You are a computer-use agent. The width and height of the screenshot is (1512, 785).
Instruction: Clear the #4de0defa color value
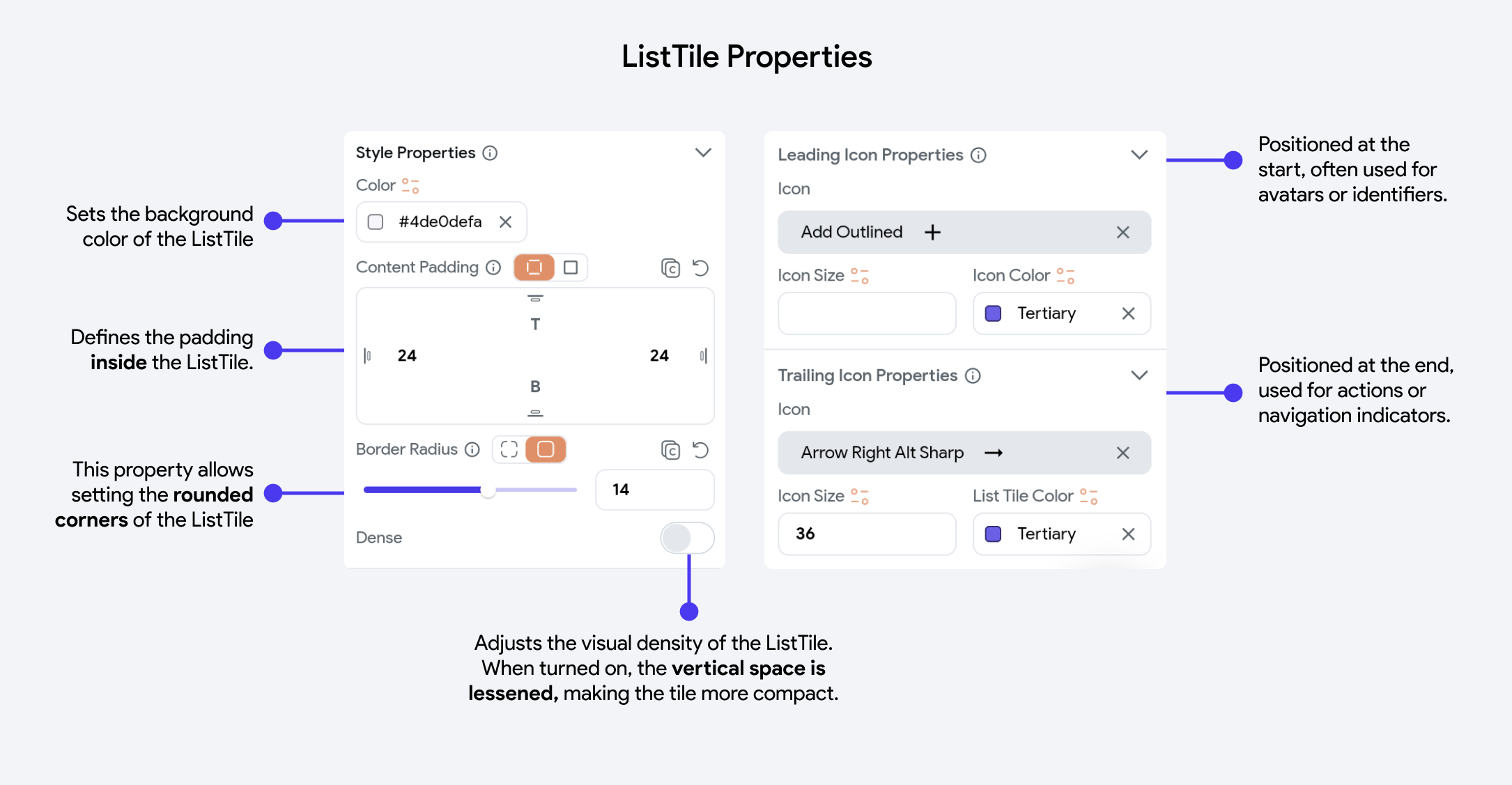pos(505,221)
